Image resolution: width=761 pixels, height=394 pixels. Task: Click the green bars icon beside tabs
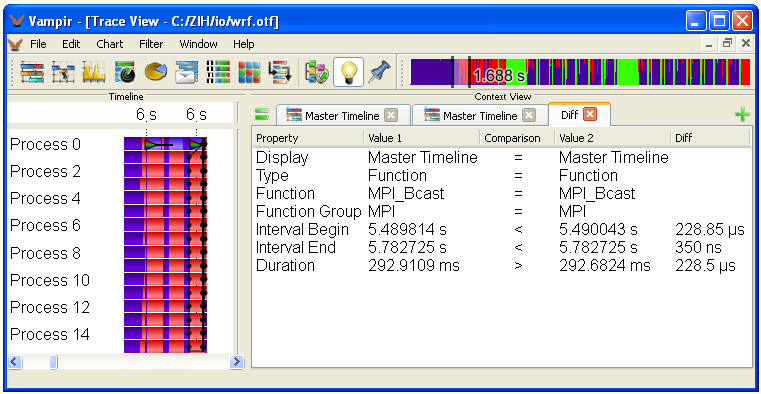pyautogui.click(x=262, y=115)
